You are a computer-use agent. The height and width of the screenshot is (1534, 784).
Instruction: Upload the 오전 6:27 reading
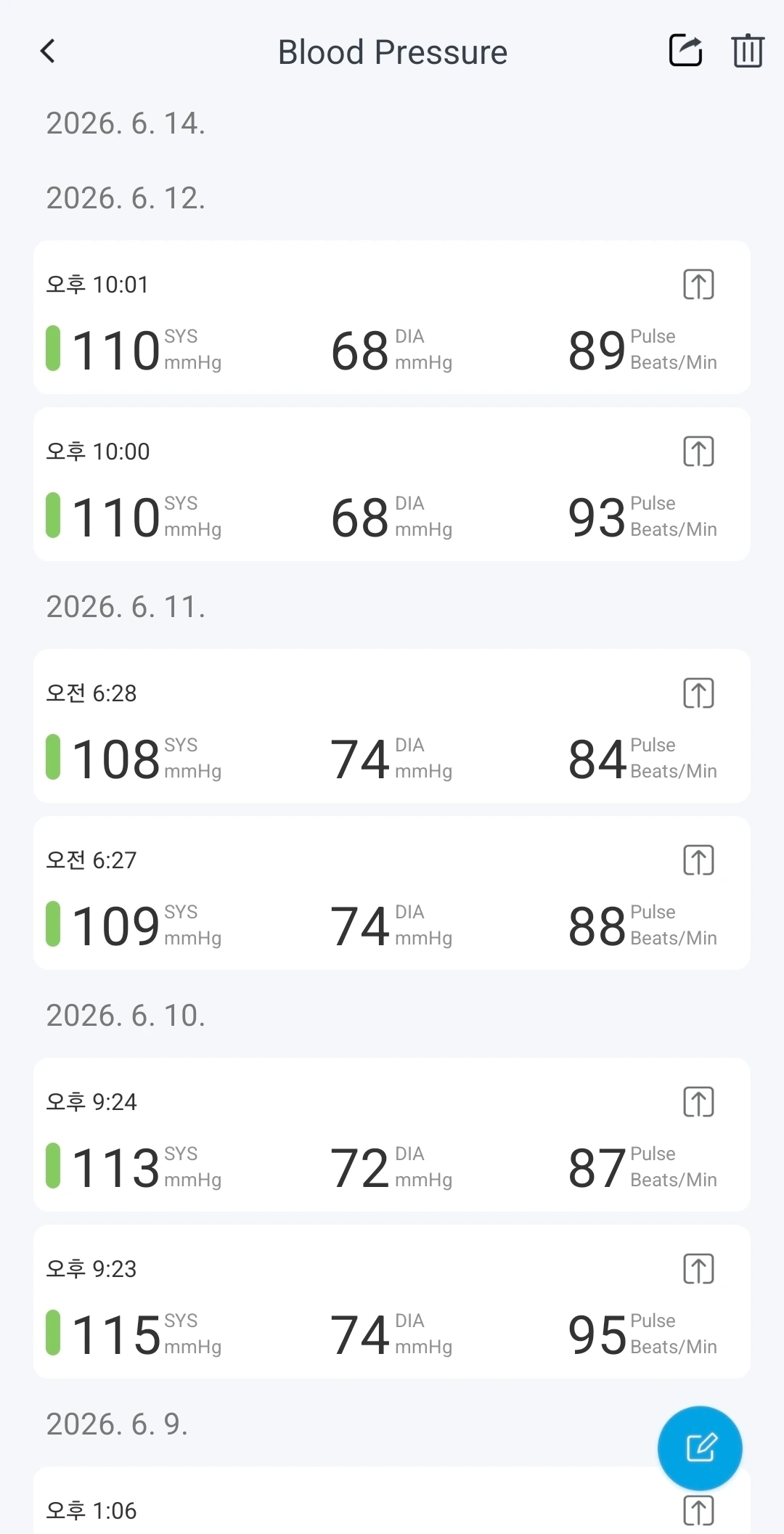click(x=698, y=860)
